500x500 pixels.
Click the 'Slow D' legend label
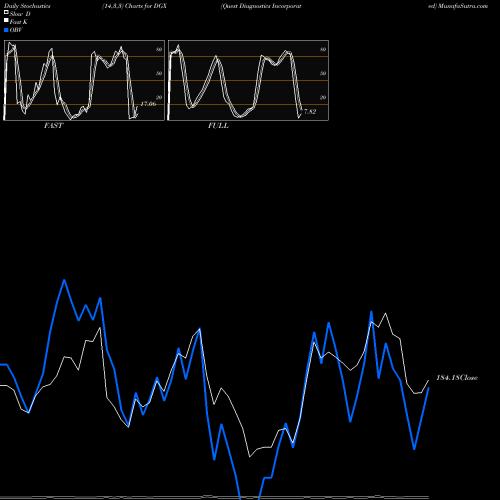coord(20,14)
